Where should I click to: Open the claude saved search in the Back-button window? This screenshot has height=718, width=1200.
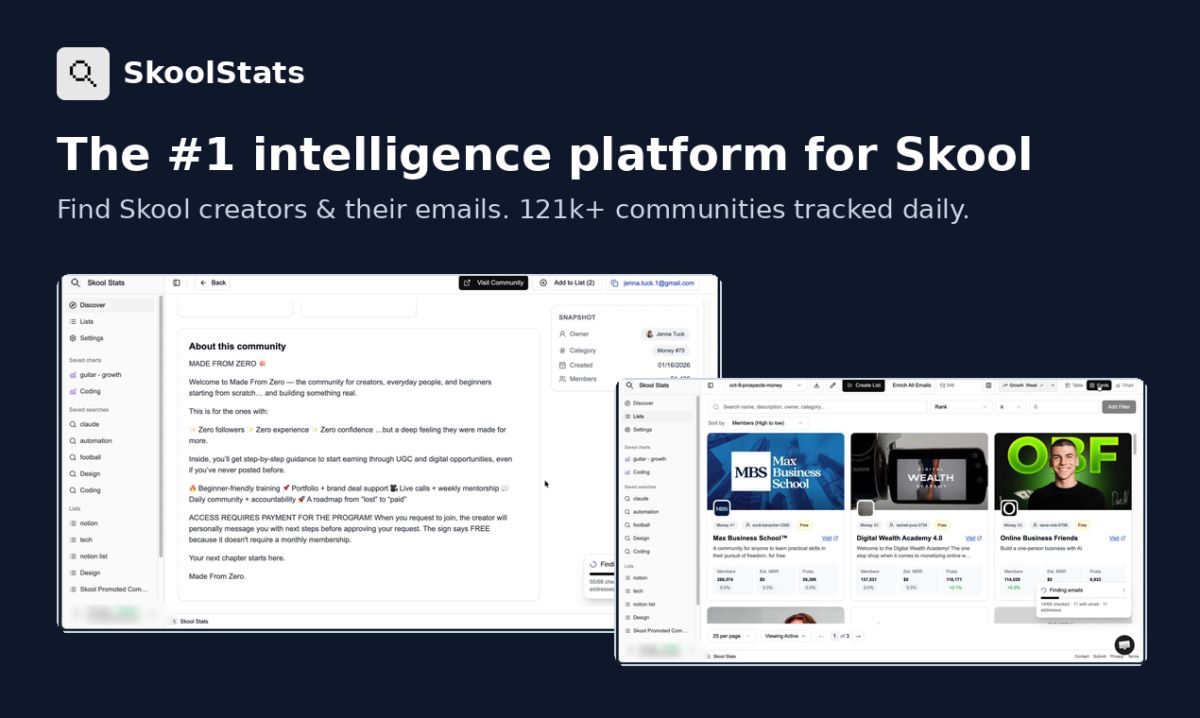coord(110,424)
